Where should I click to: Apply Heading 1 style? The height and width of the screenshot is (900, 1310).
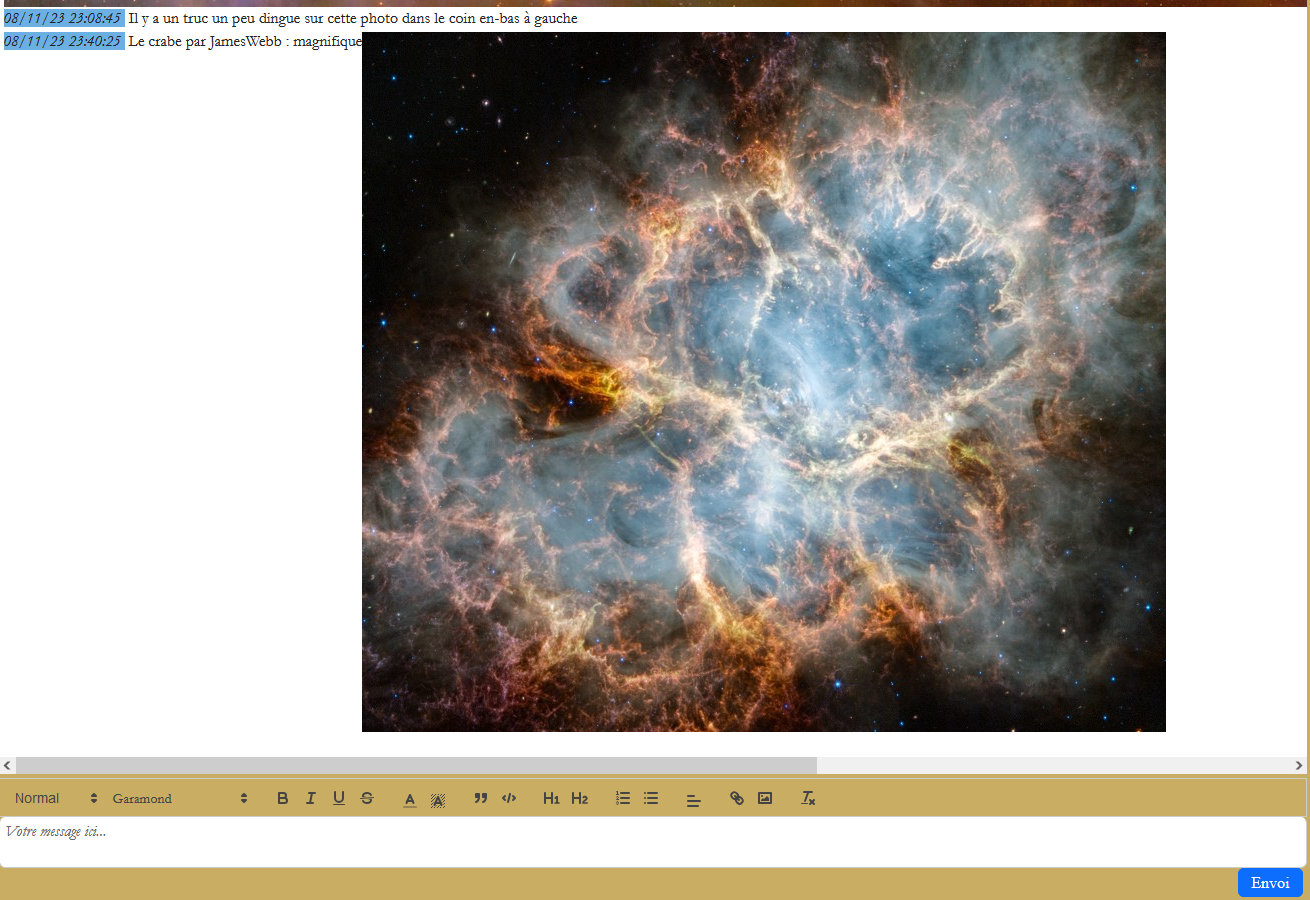click(x=551, y=798)
